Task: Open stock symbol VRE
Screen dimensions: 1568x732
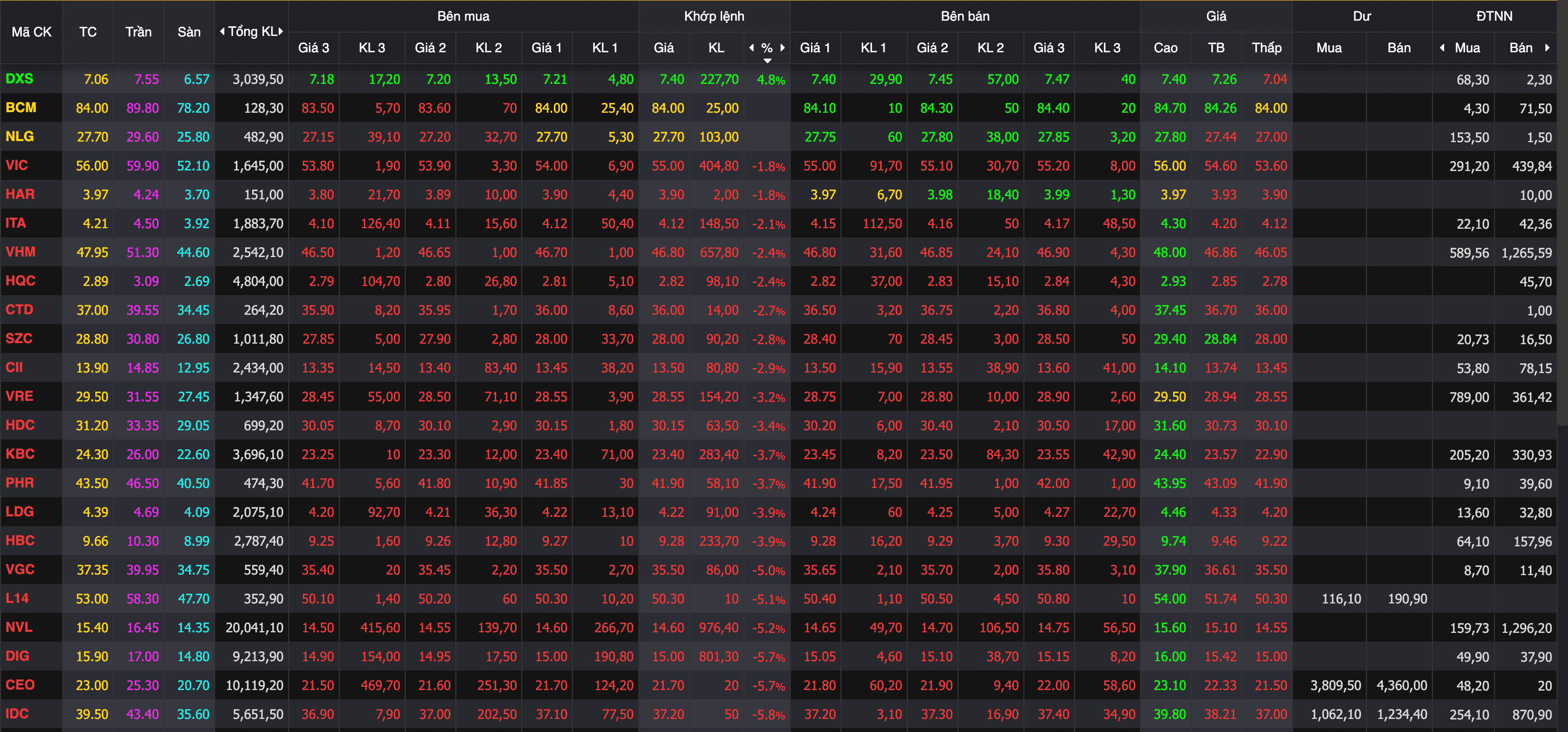Action: (20, 396)
